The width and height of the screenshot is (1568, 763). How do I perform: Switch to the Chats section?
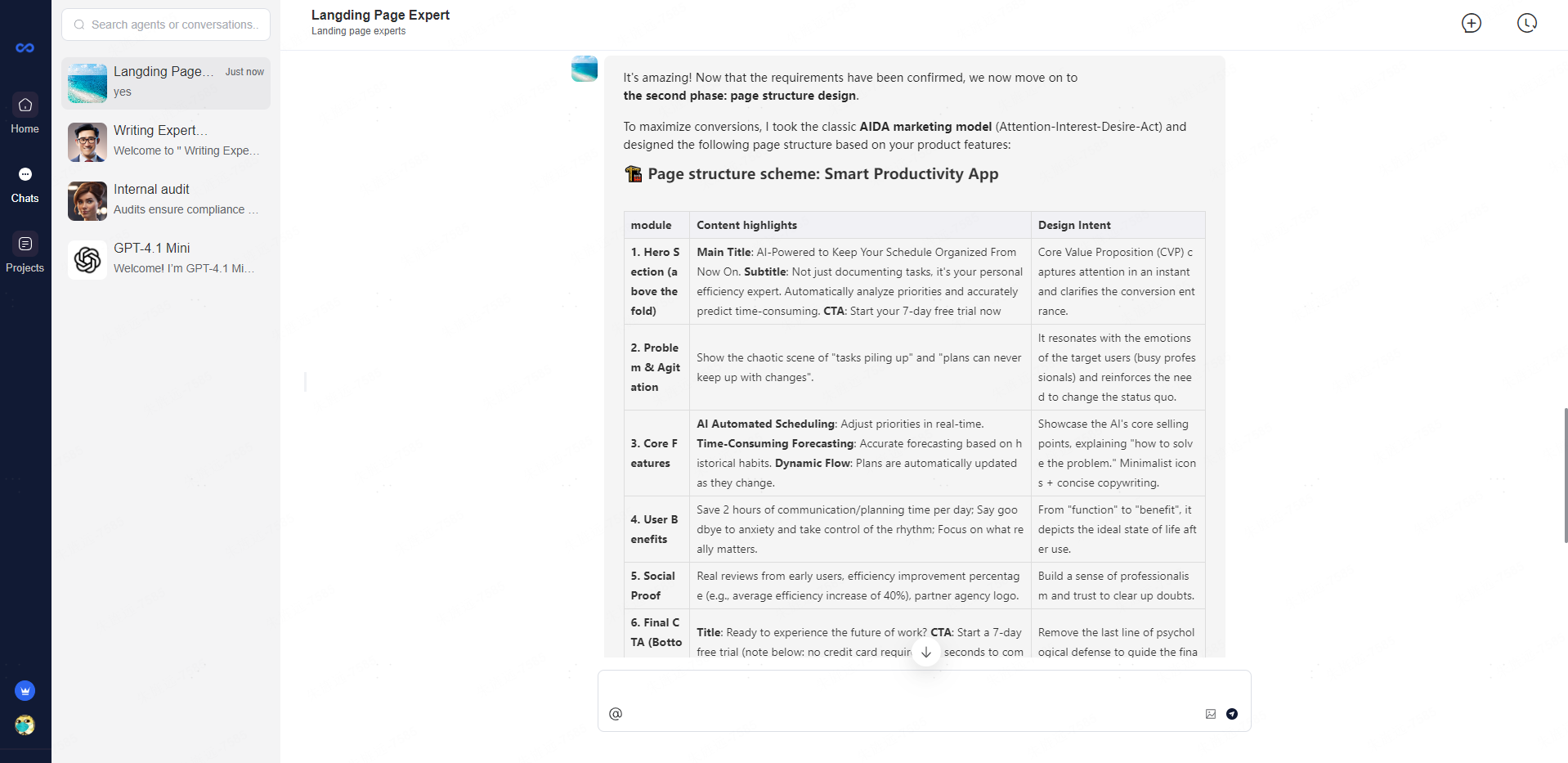pos(25,183)
